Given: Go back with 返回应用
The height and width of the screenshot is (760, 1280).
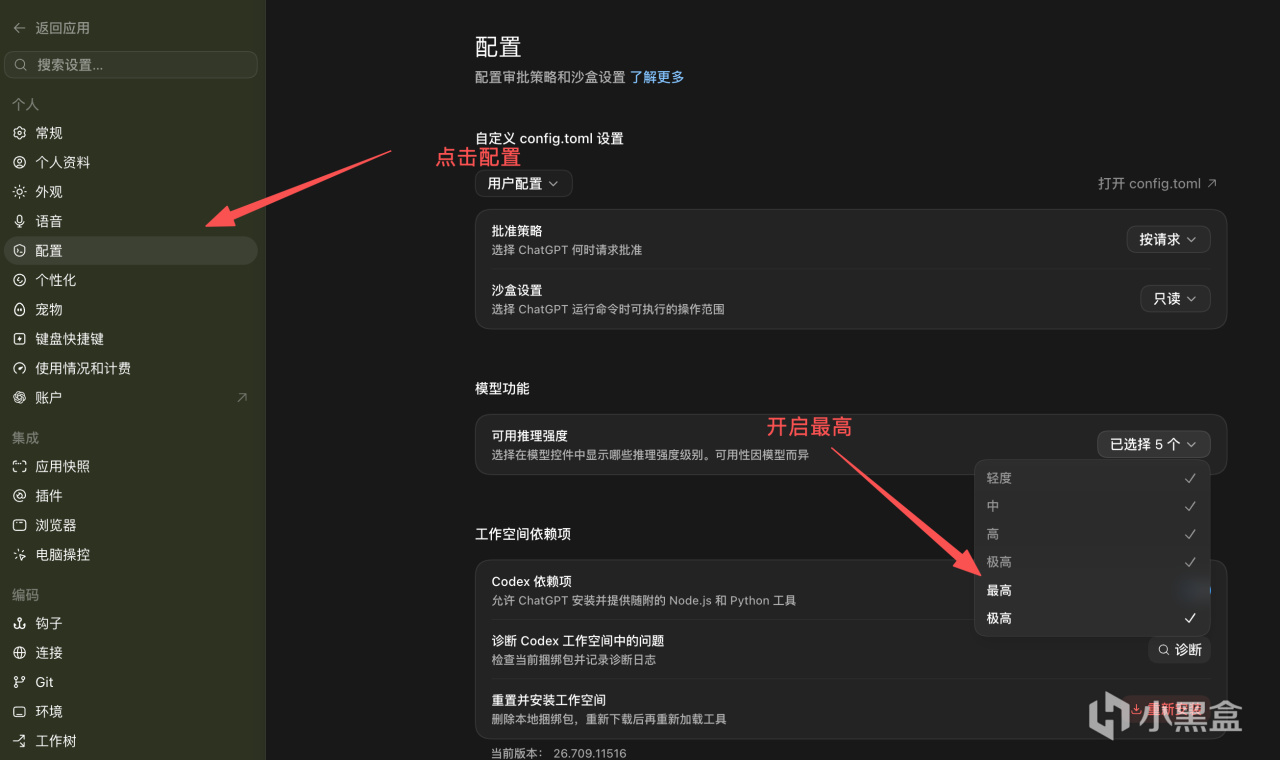Looking at the screenshot, I should [x=51, y=28].
